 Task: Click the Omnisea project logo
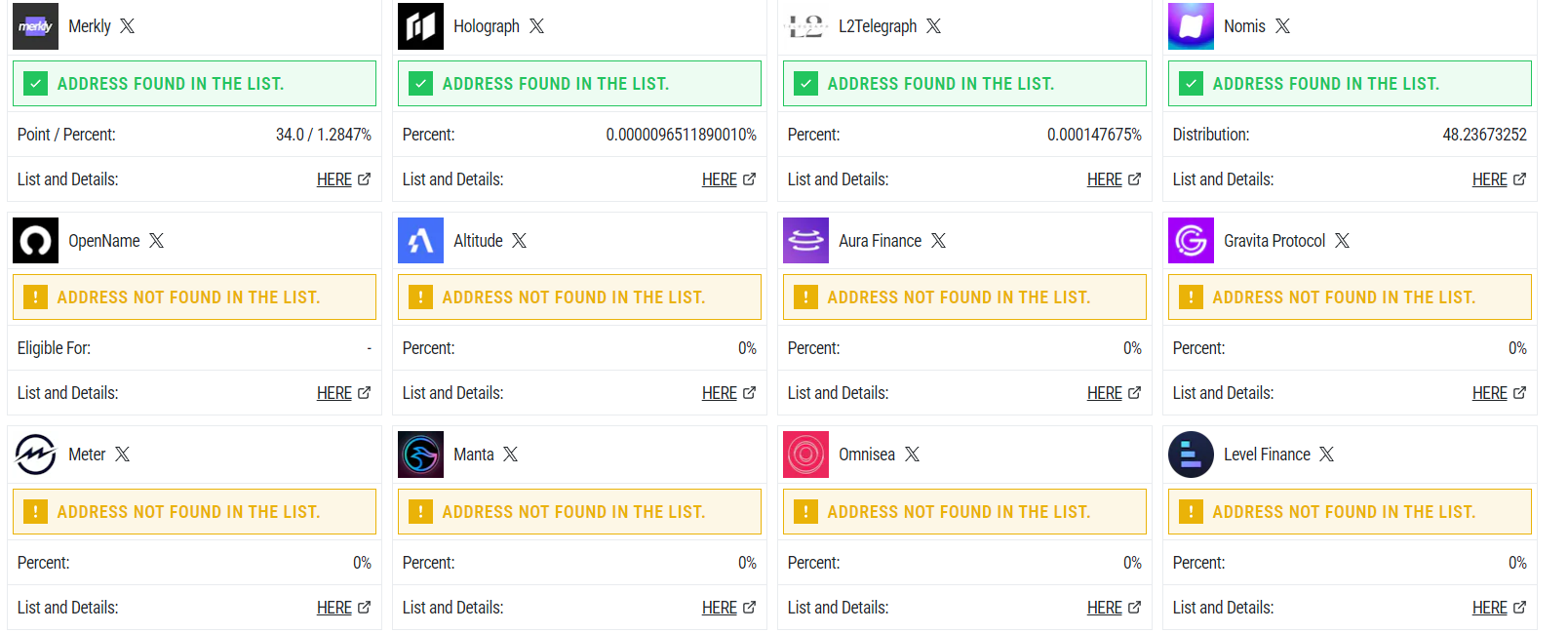805,455
